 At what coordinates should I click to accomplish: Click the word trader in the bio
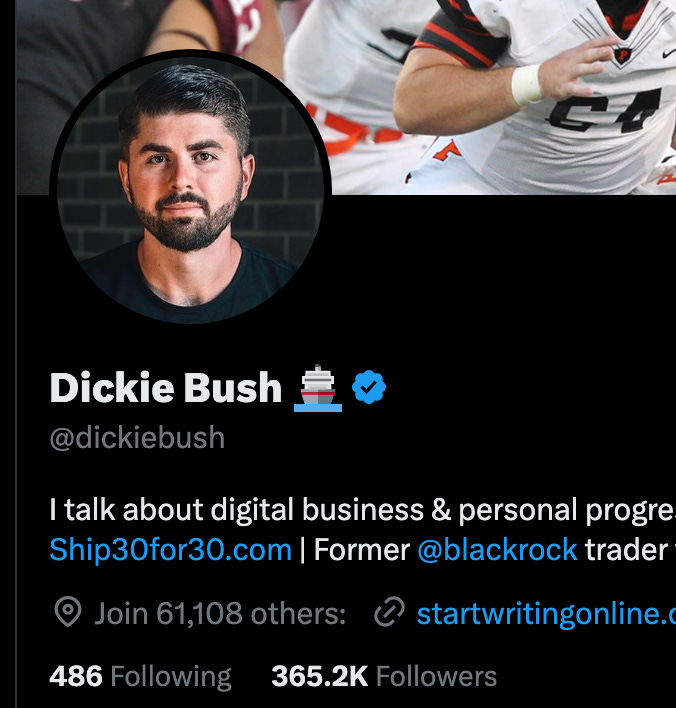[x=626, y=550]
